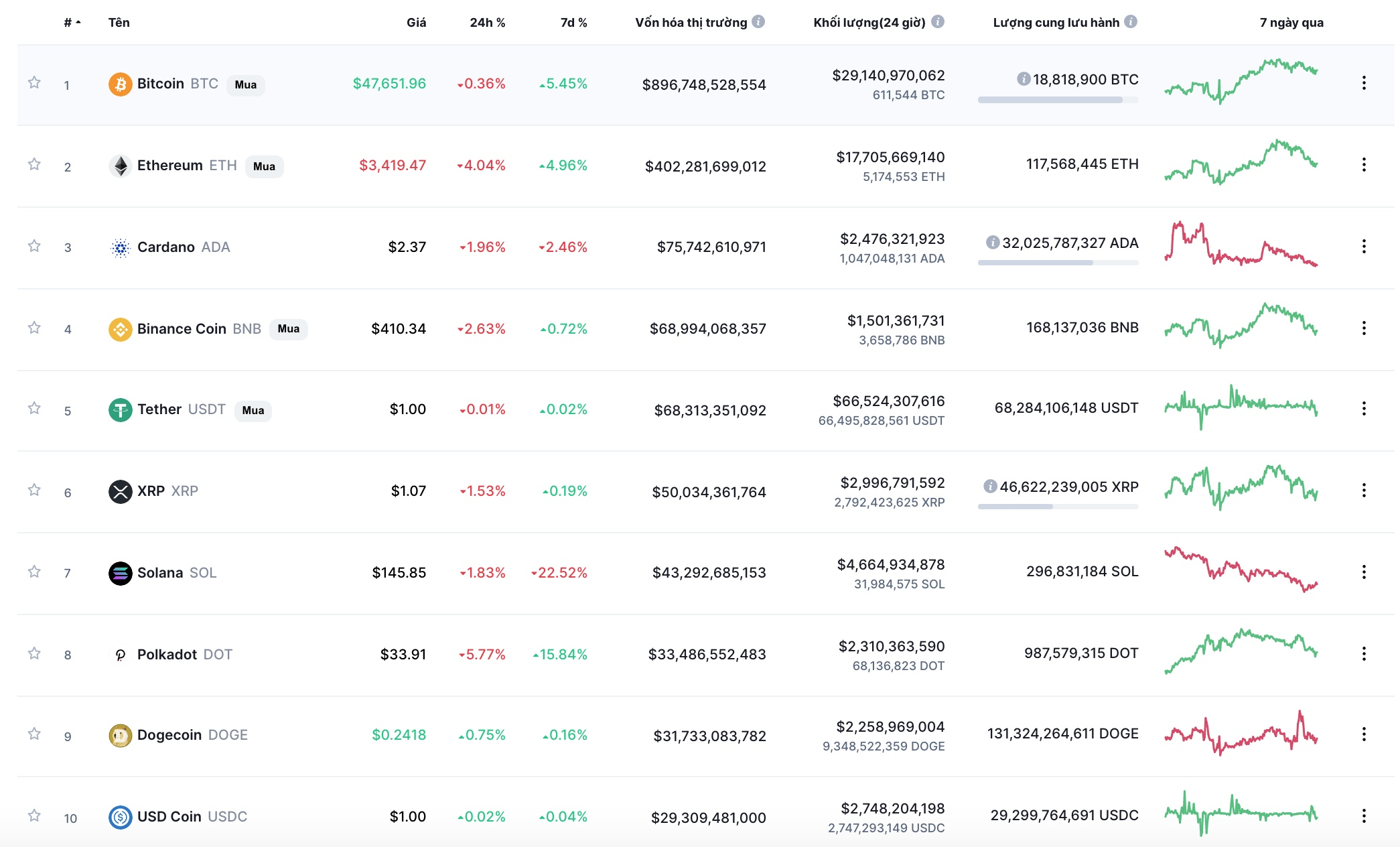Star Polkadot for the watchlist
Viewport: 1400px width, 847px height.
coord(34,653)
